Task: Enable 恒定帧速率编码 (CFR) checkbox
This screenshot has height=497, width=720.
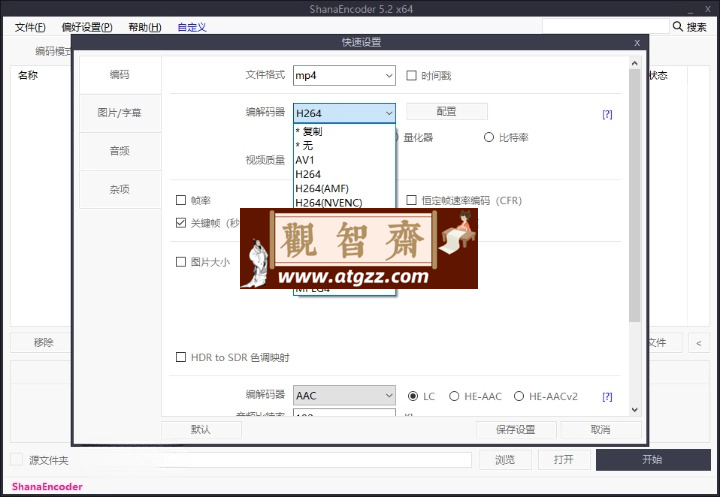Action: click(x=411, y=200)
